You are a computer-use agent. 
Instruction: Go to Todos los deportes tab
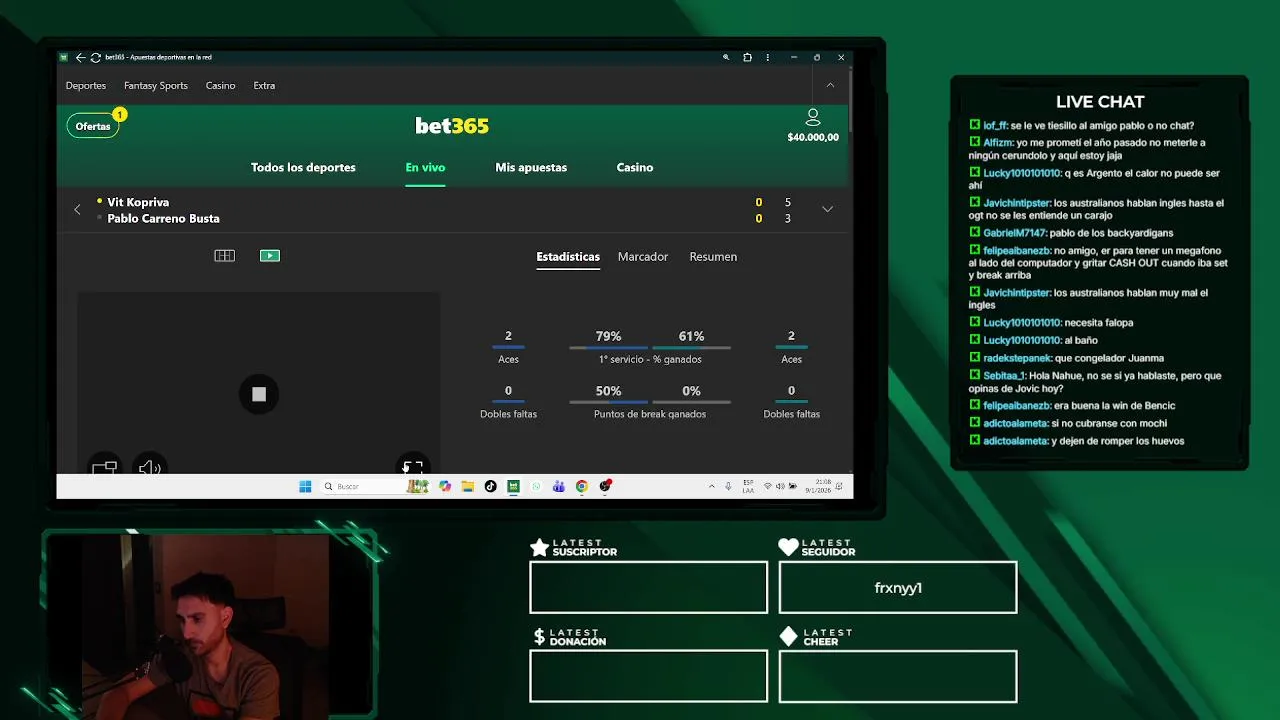pyautogui.click(x=303, y=167)
